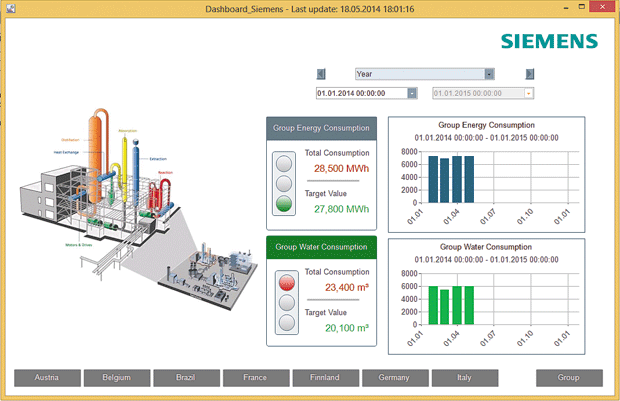Open the France dashboard
Viewport: 620px width, 401px height.
(256, 378)
